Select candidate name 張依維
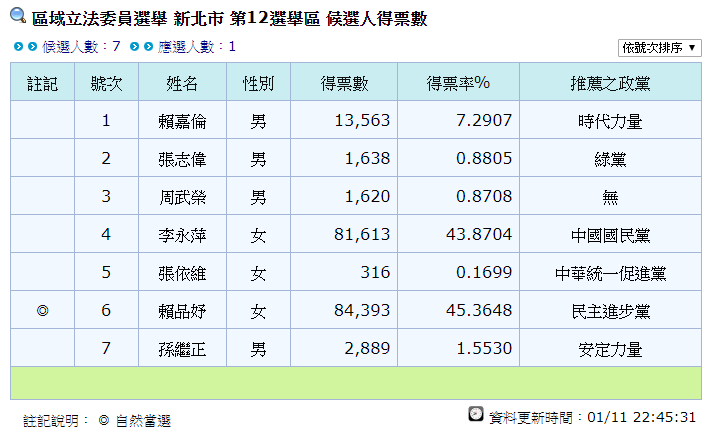Screen dimensions: 709x441 182,273
